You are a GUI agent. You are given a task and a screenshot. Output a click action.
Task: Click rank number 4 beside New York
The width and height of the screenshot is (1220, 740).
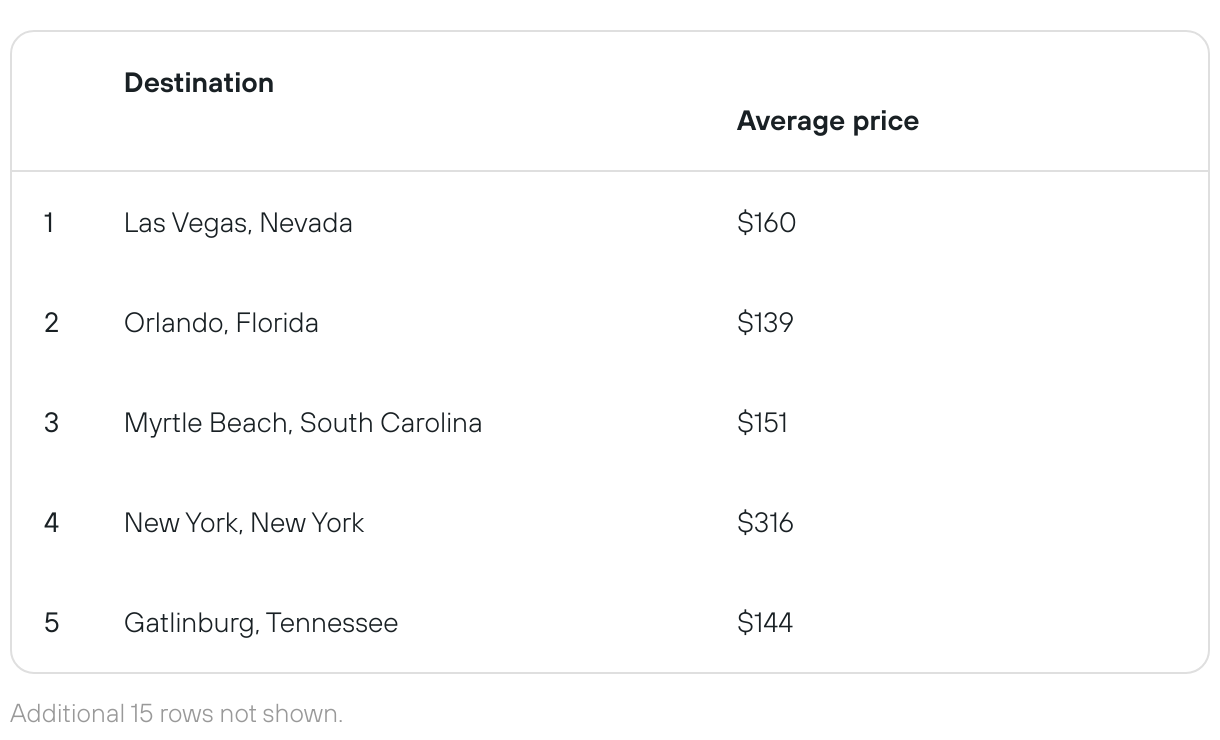point(51,522)
